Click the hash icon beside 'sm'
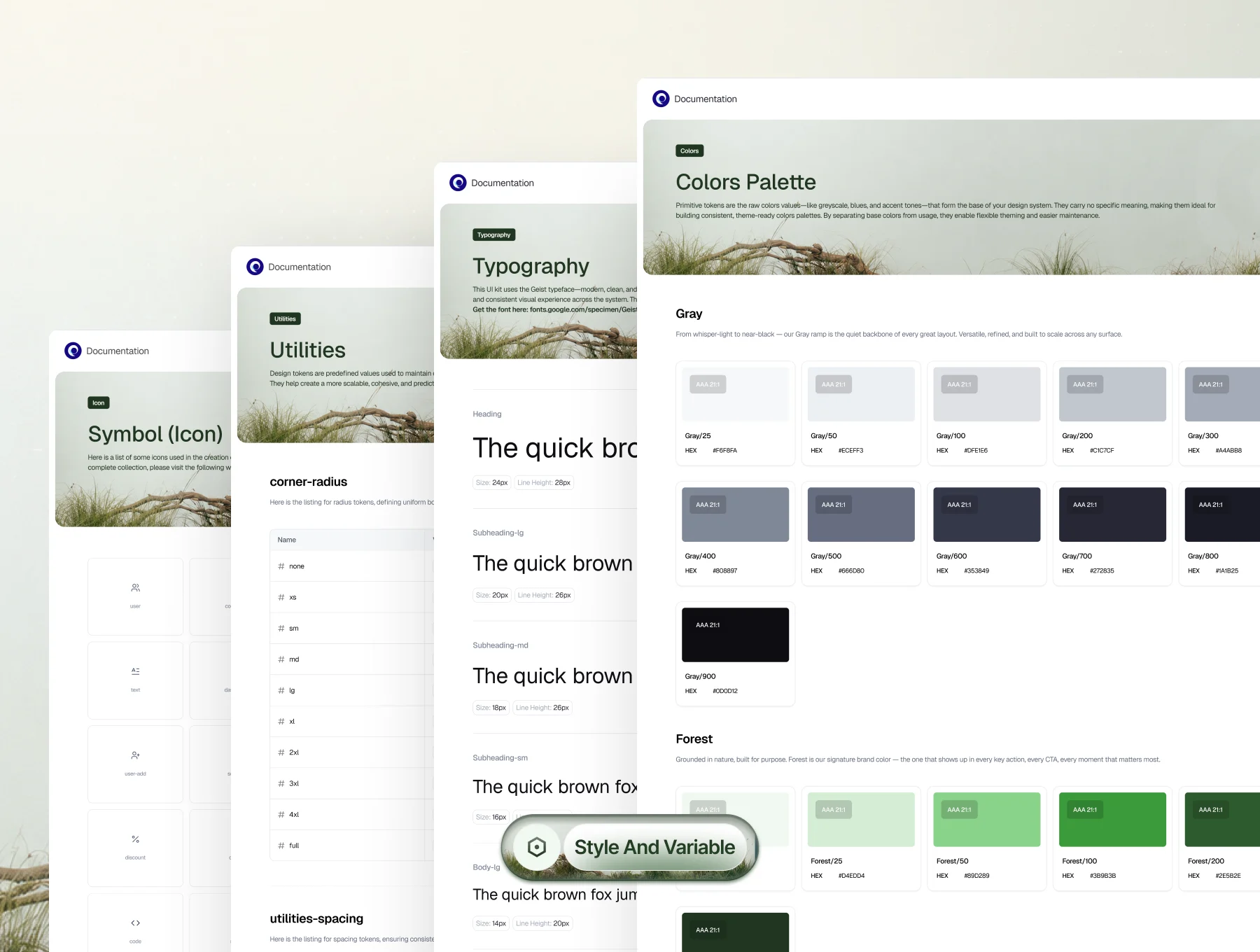1260x952 pixels. (281, 629)
